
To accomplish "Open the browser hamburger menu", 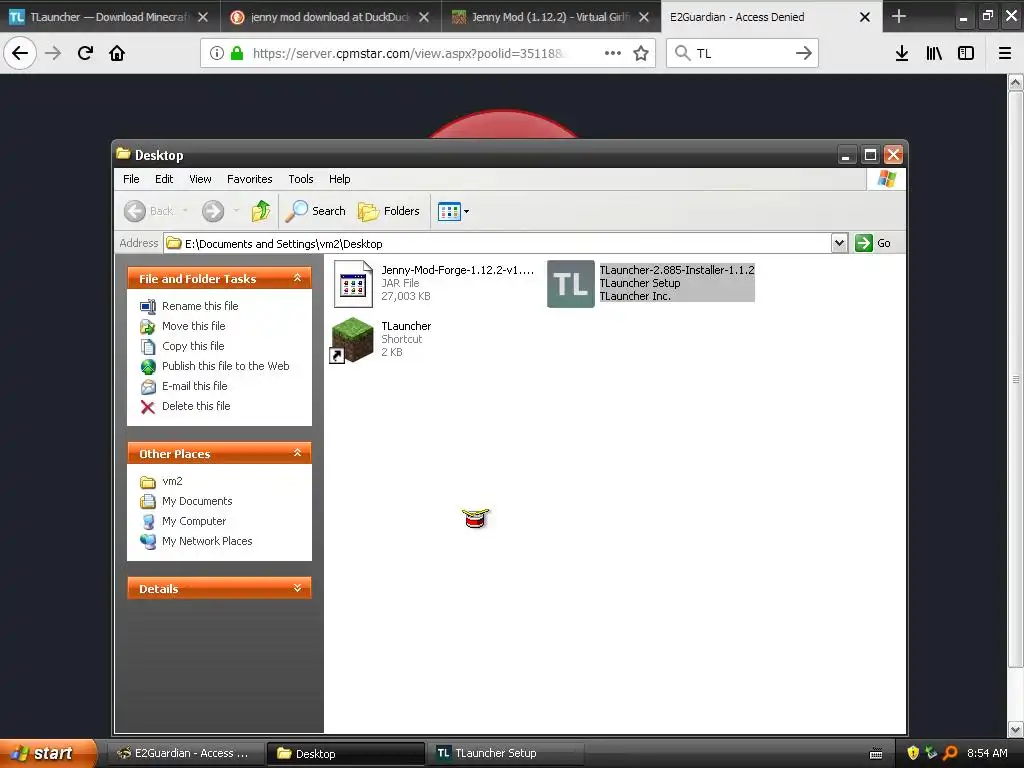I will click(x=1005, y=53).
